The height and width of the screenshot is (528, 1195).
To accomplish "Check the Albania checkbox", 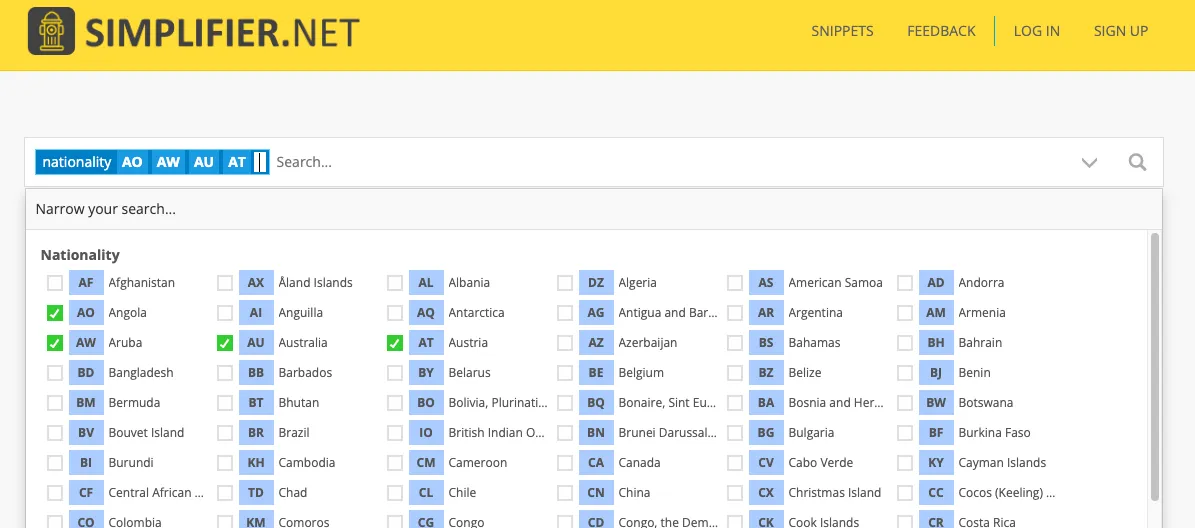I will (x=395, y=283).
